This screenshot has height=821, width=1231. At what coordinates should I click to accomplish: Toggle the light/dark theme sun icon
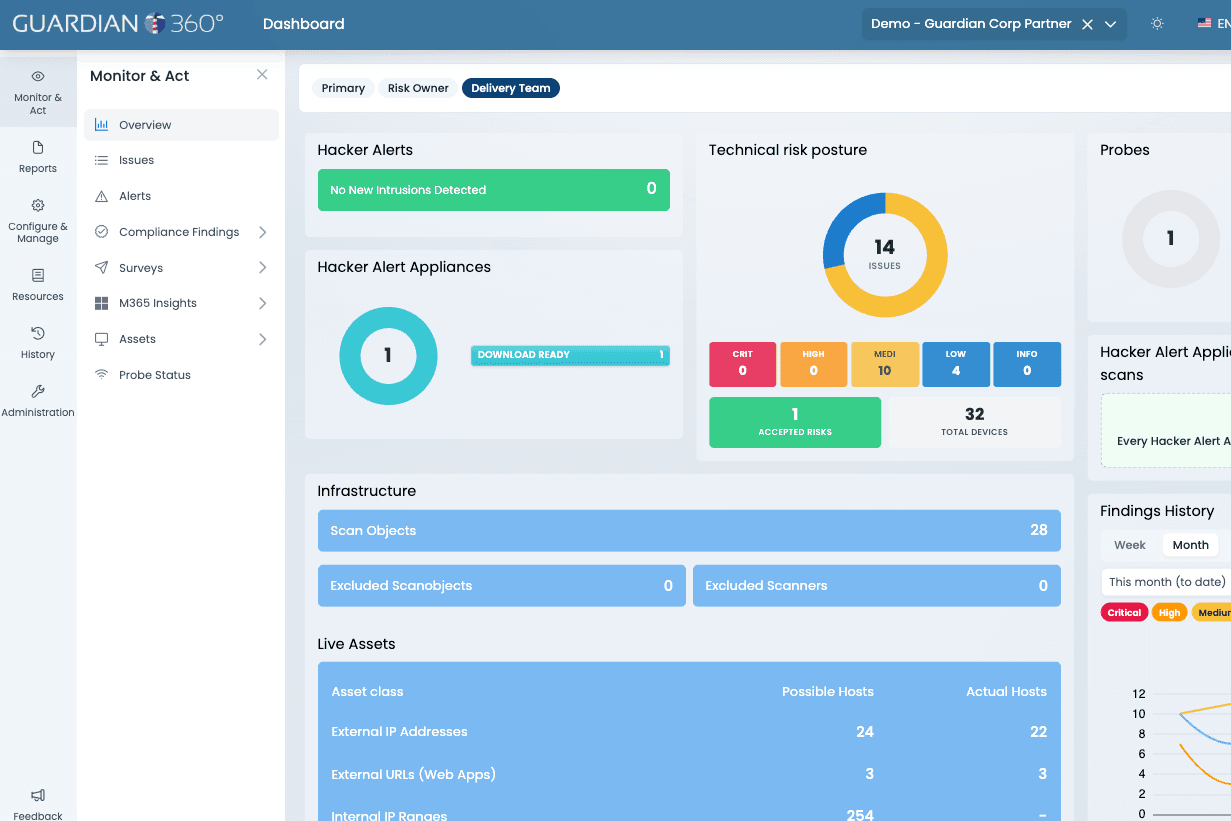pos(1157,24)
